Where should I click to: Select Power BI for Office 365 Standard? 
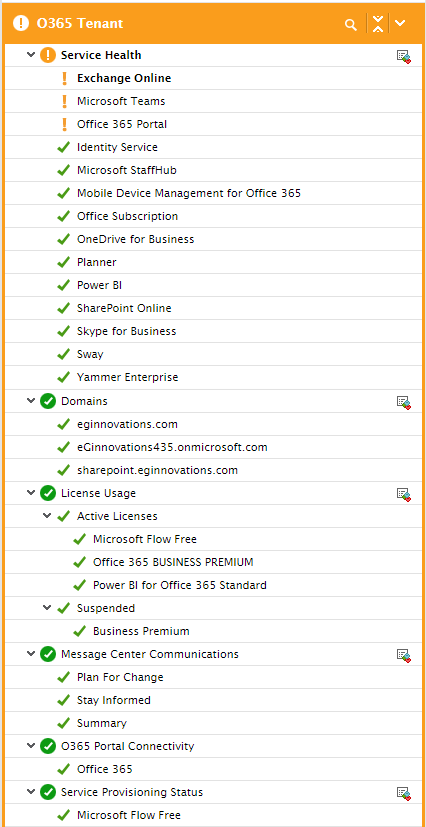coord(180,585)
